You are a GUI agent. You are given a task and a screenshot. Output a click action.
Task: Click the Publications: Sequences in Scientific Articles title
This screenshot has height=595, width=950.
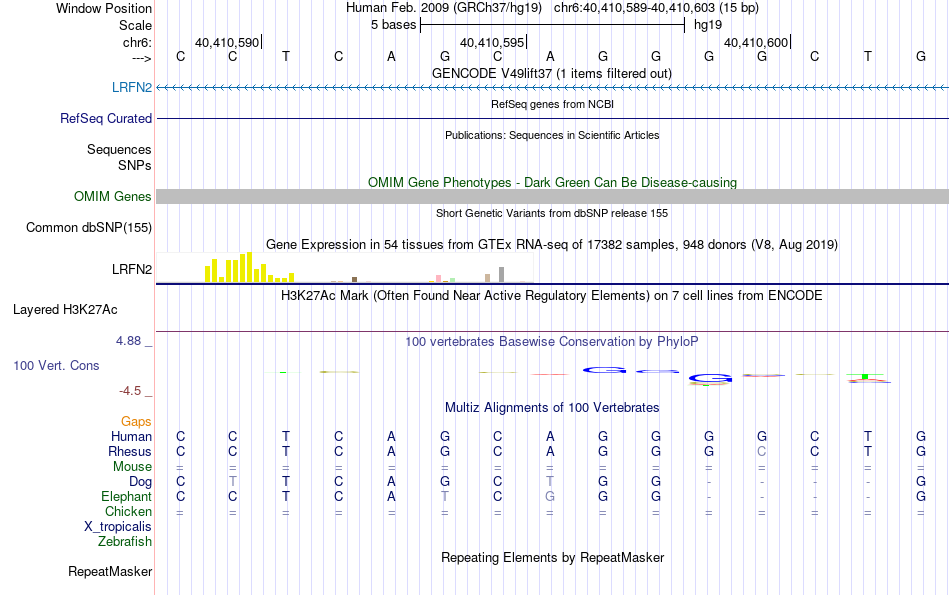pos(552,135)
